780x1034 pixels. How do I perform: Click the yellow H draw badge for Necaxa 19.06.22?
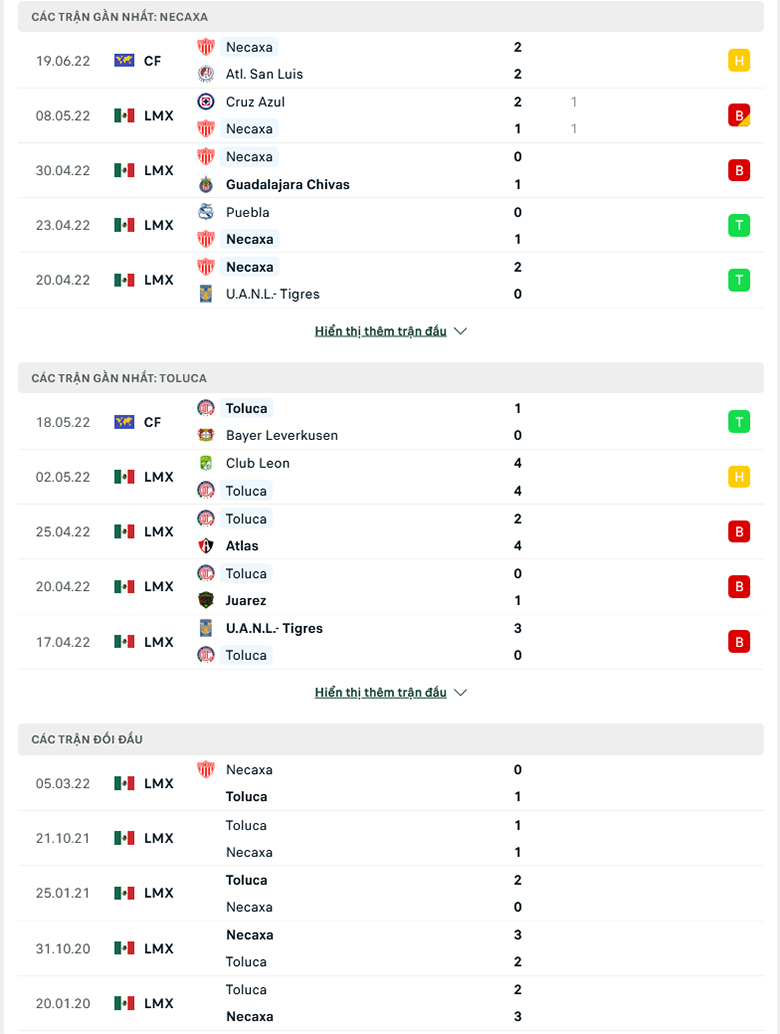(739, 61)
